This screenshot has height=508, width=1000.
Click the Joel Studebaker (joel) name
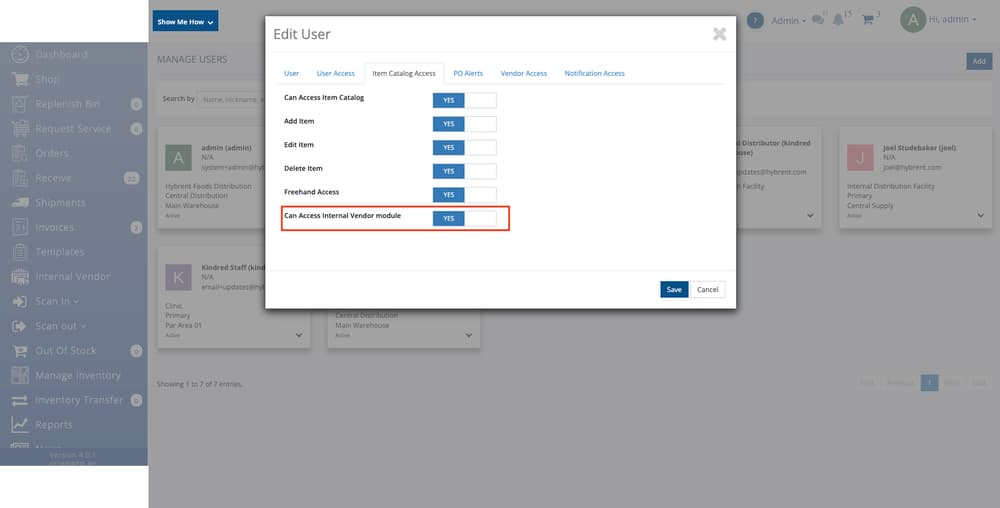(919, 148)
